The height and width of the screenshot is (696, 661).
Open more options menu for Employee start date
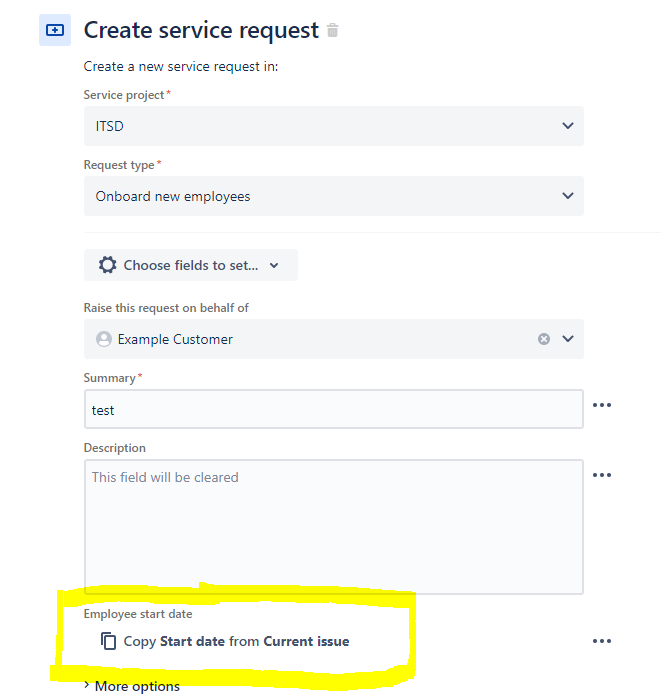(x=602, y=641)
